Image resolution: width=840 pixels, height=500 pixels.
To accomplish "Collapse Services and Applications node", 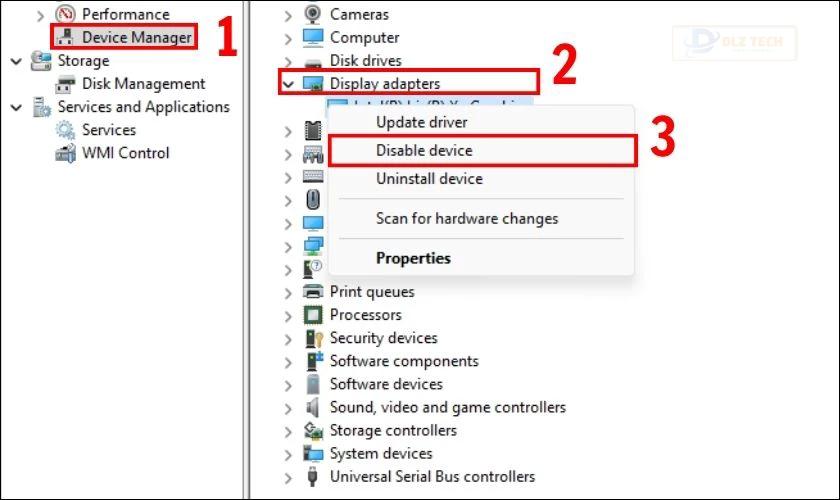I will tap(17, 107).
